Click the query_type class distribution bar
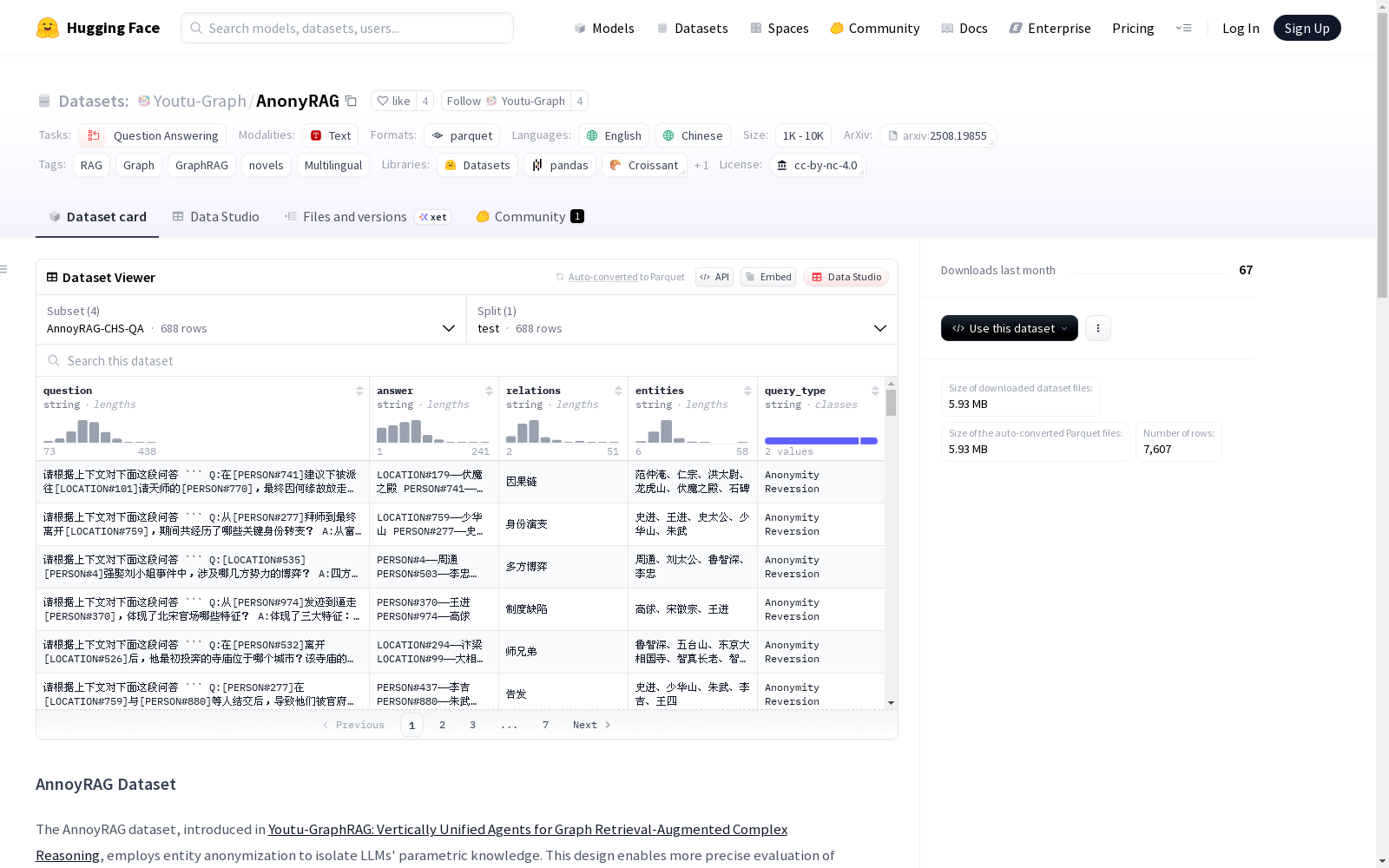This screenshot has width=1389, height=868. (821, 441)
